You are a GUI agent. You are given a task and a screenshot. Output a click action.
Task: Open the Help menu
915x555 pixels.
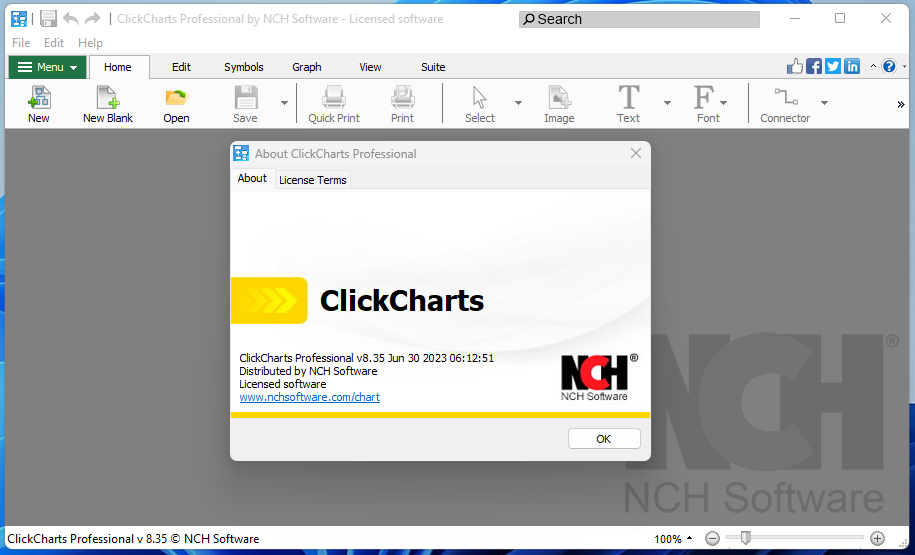point(90,43)
